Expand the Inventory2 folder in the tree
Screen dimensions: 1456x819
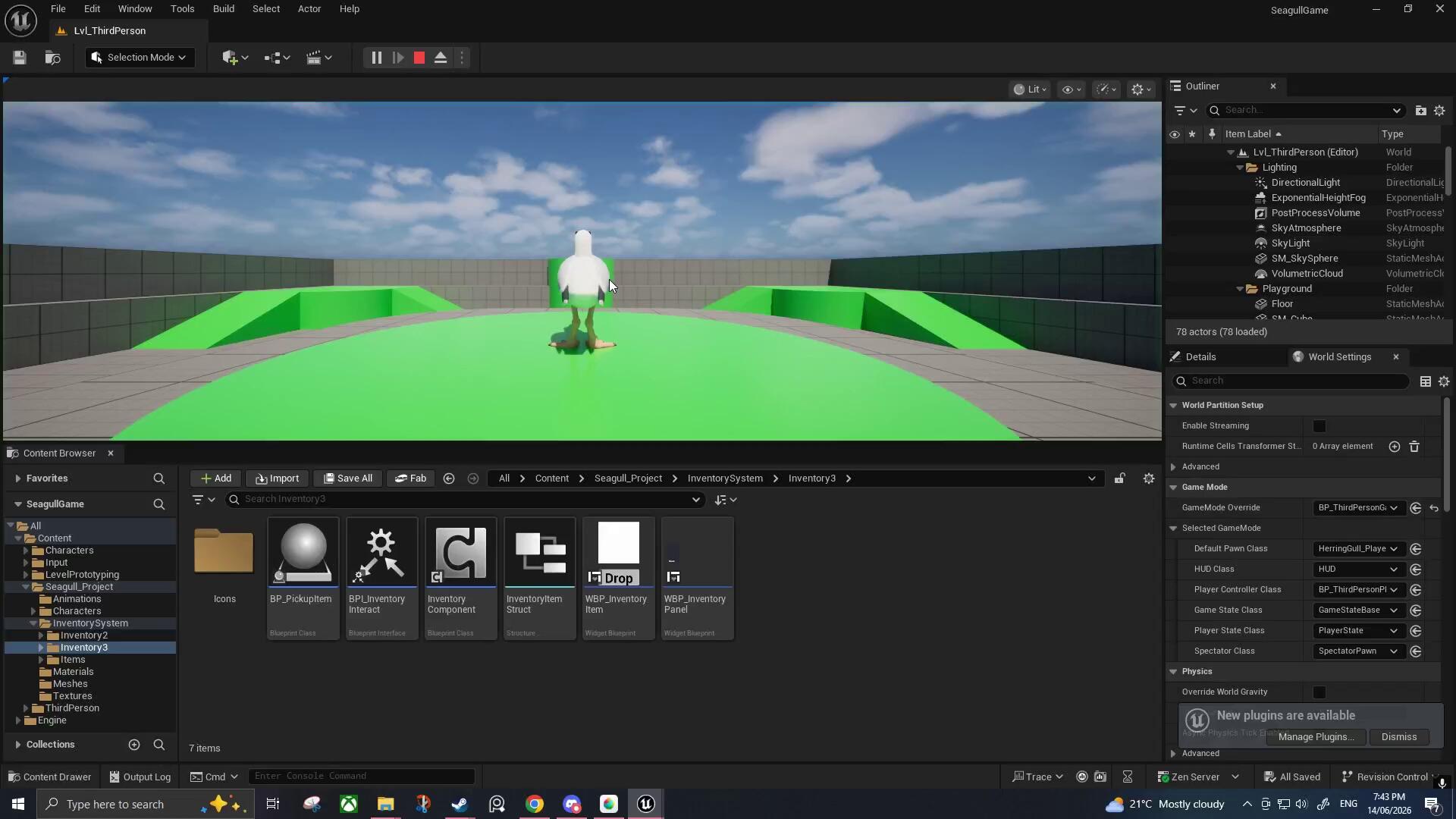tap(41, 635)
